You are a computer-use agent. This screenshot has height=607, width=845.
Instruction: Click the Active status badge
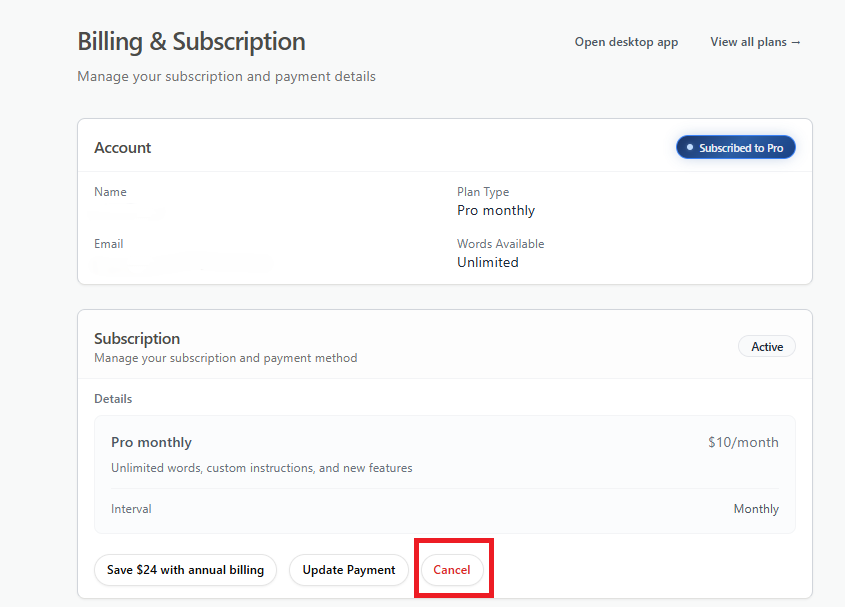point(767,347)
